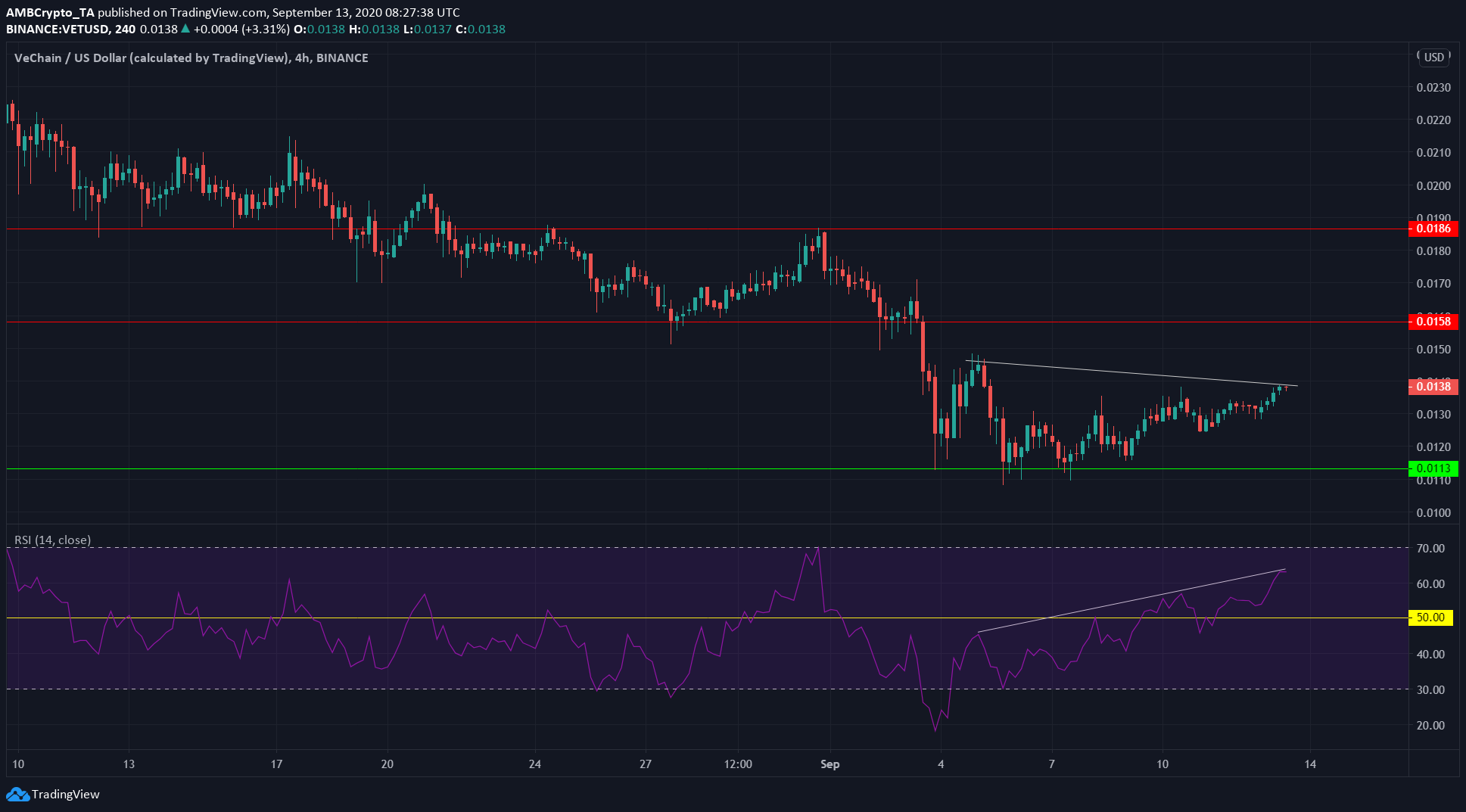Select the RSI (14, close) indicator legend

pos(53,540)
